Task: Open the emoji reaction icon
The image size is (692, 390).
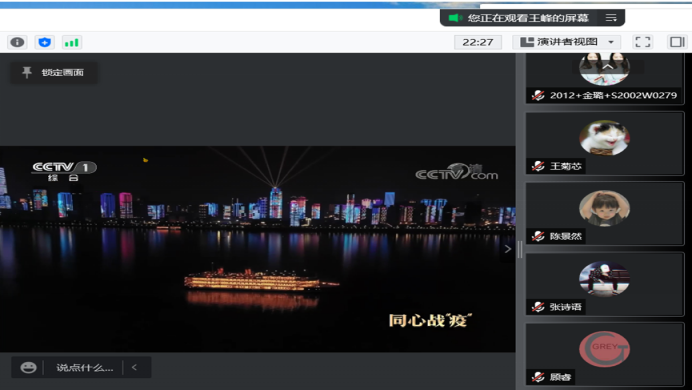Action: 28,368
